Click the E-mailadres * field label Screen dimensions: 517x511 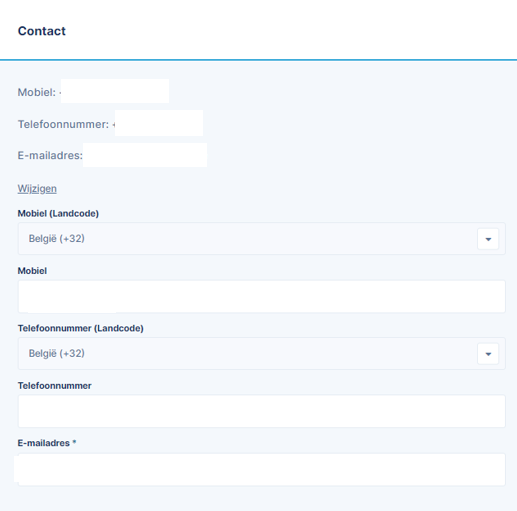coord(47,443)
